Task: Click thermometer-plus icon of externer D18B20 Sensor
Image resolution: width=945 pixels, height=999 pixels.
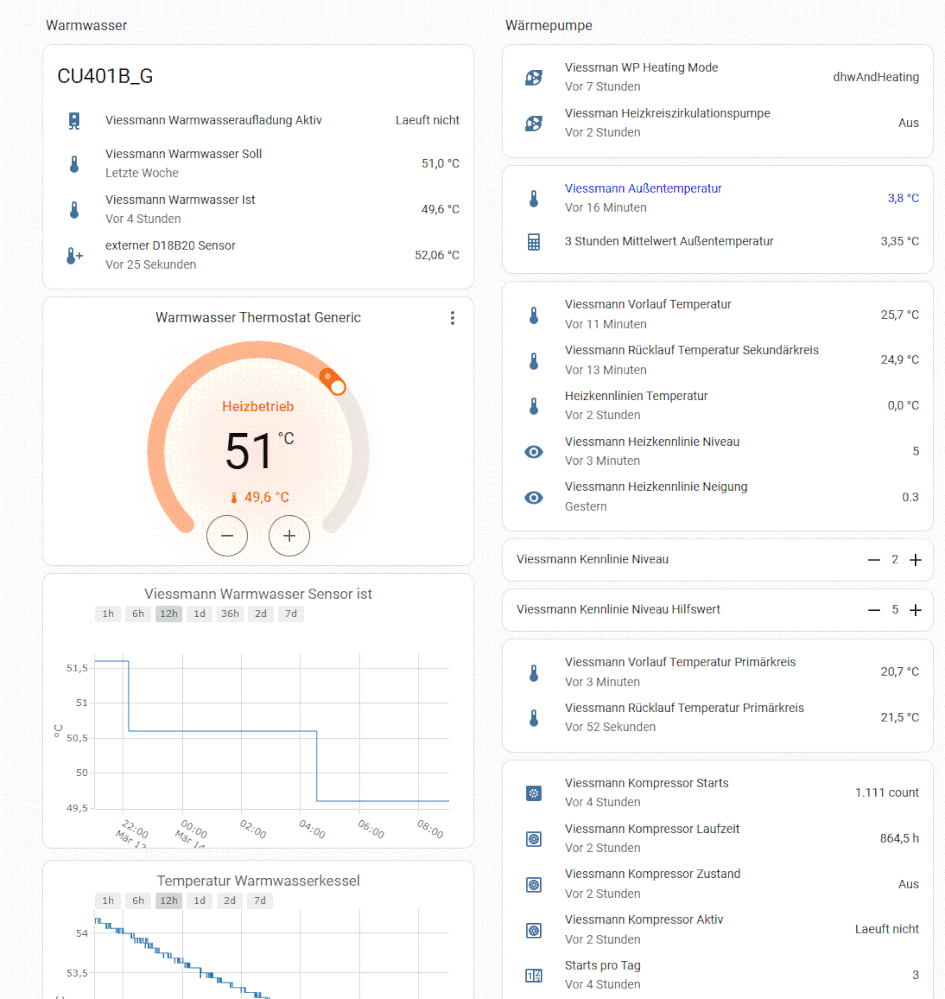Action: (75, 255)
